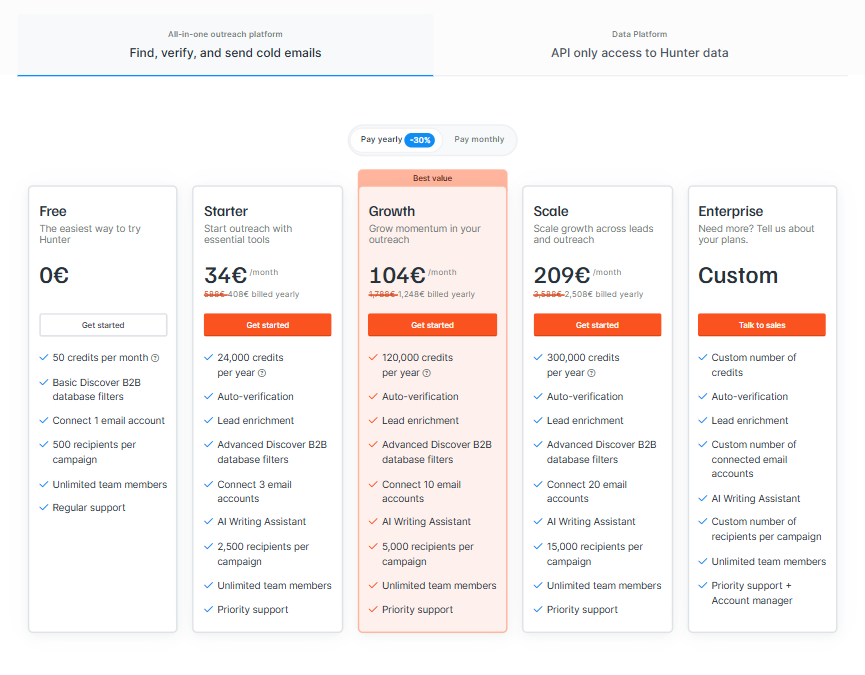Click Get started on the Scale plan

pyautogui.click(x=597, y=324)
